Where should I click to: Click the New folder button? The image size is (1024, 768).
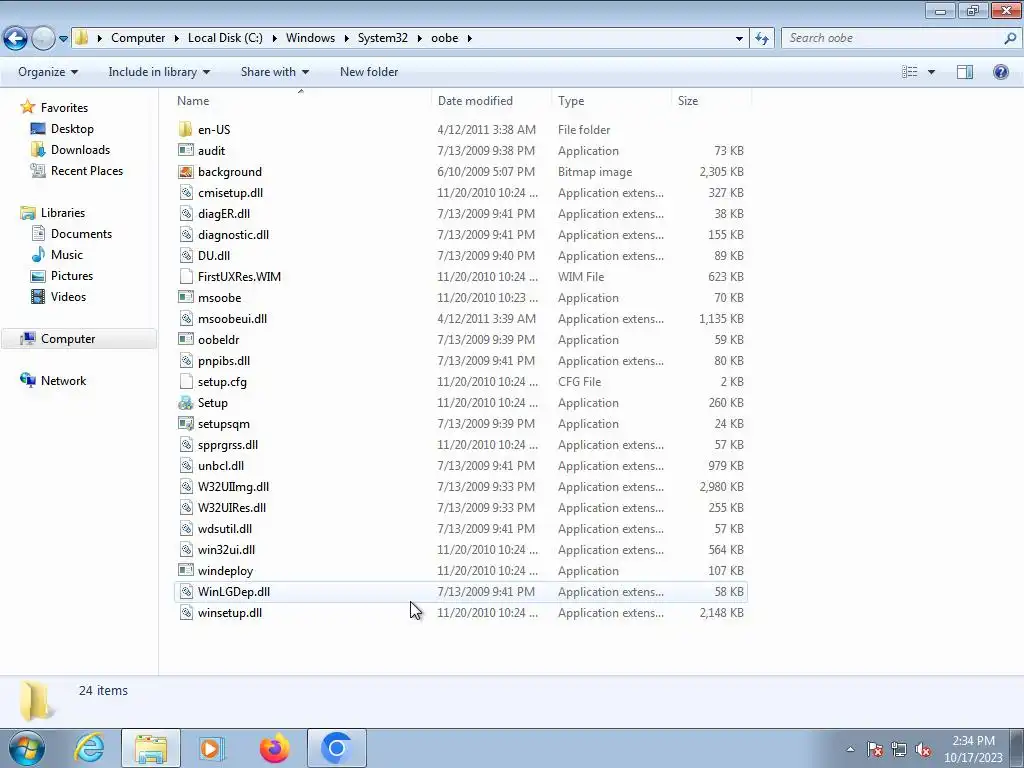369,72
